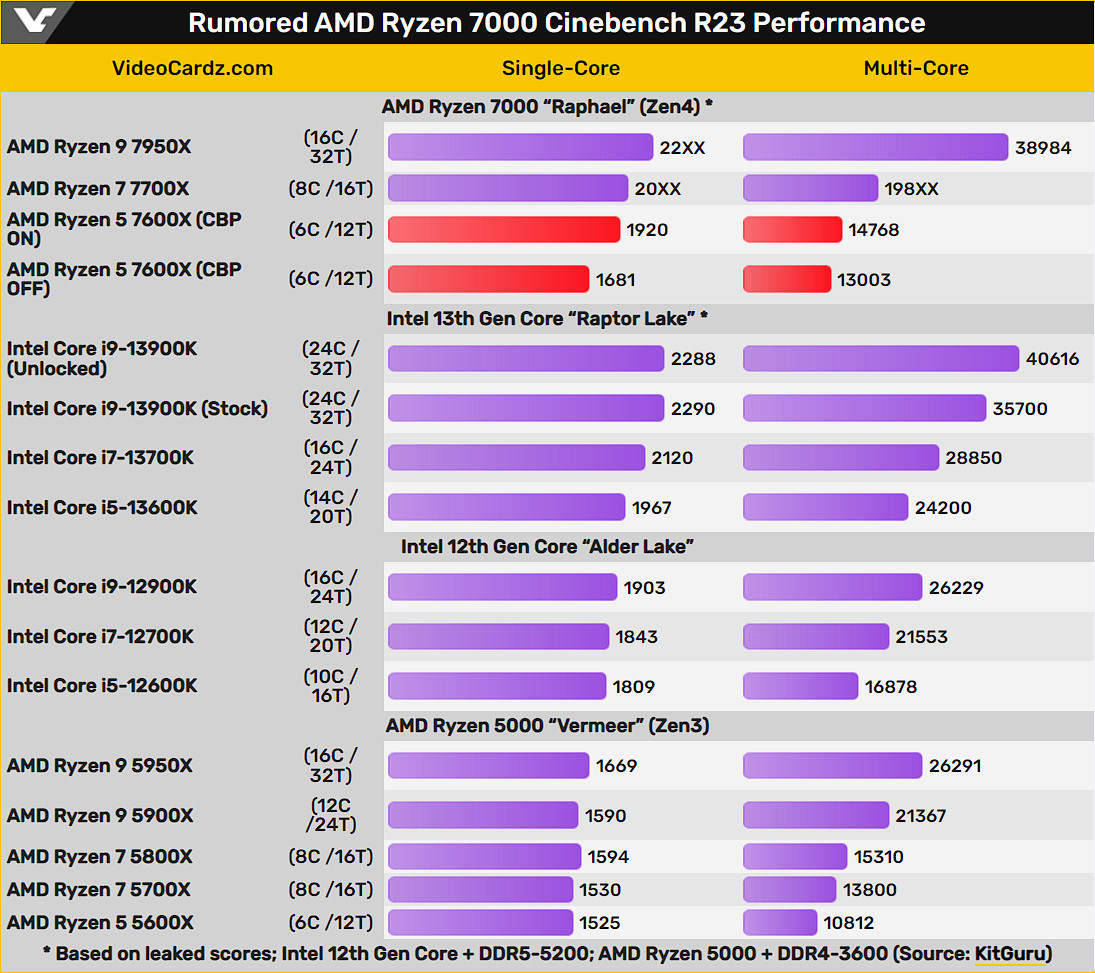Screen dimensions: 1095x973
Task: Click the chart title 'Rumored AMD Ryzen 7000 Cinebench R23 Performance'
Action: point(557,23)
